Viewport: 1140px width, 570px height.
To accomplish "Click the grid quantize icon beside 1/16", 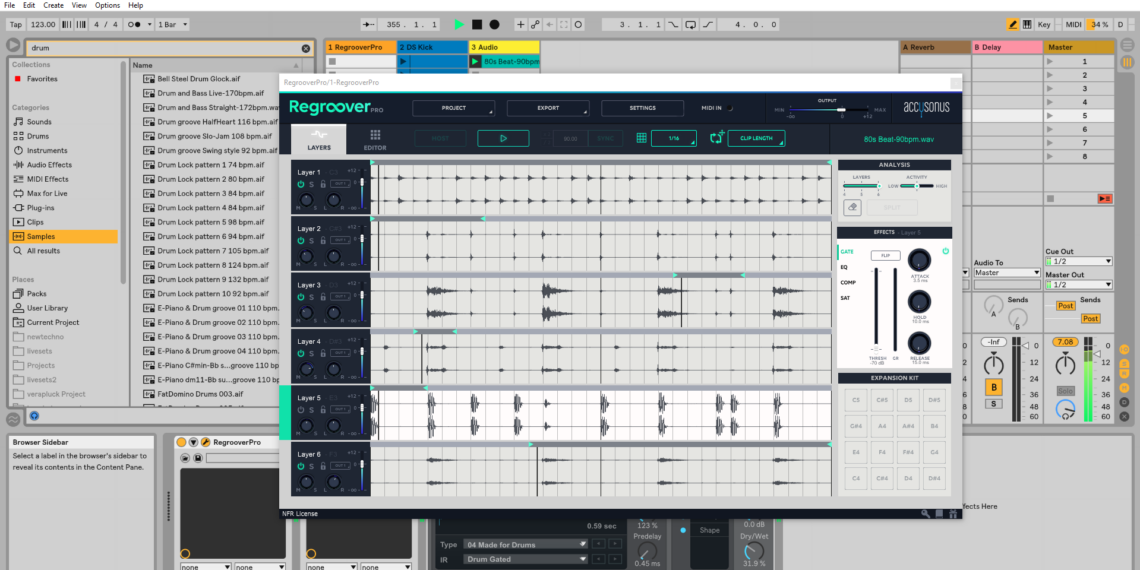I will coord(641,138).
